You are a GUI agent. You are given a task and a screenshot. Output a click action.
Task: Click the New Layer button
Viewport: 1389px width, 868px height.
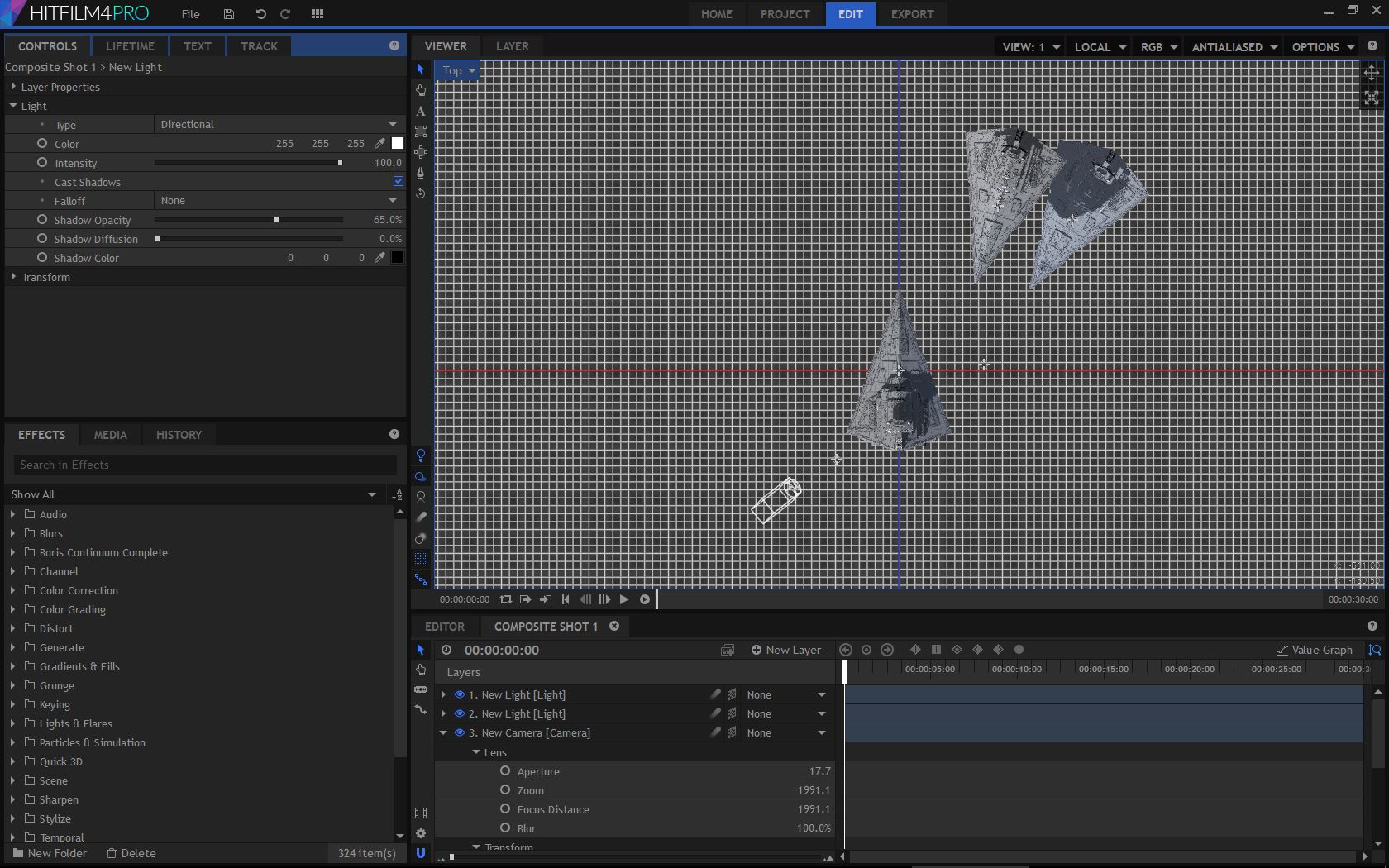[x=785, y=650]
